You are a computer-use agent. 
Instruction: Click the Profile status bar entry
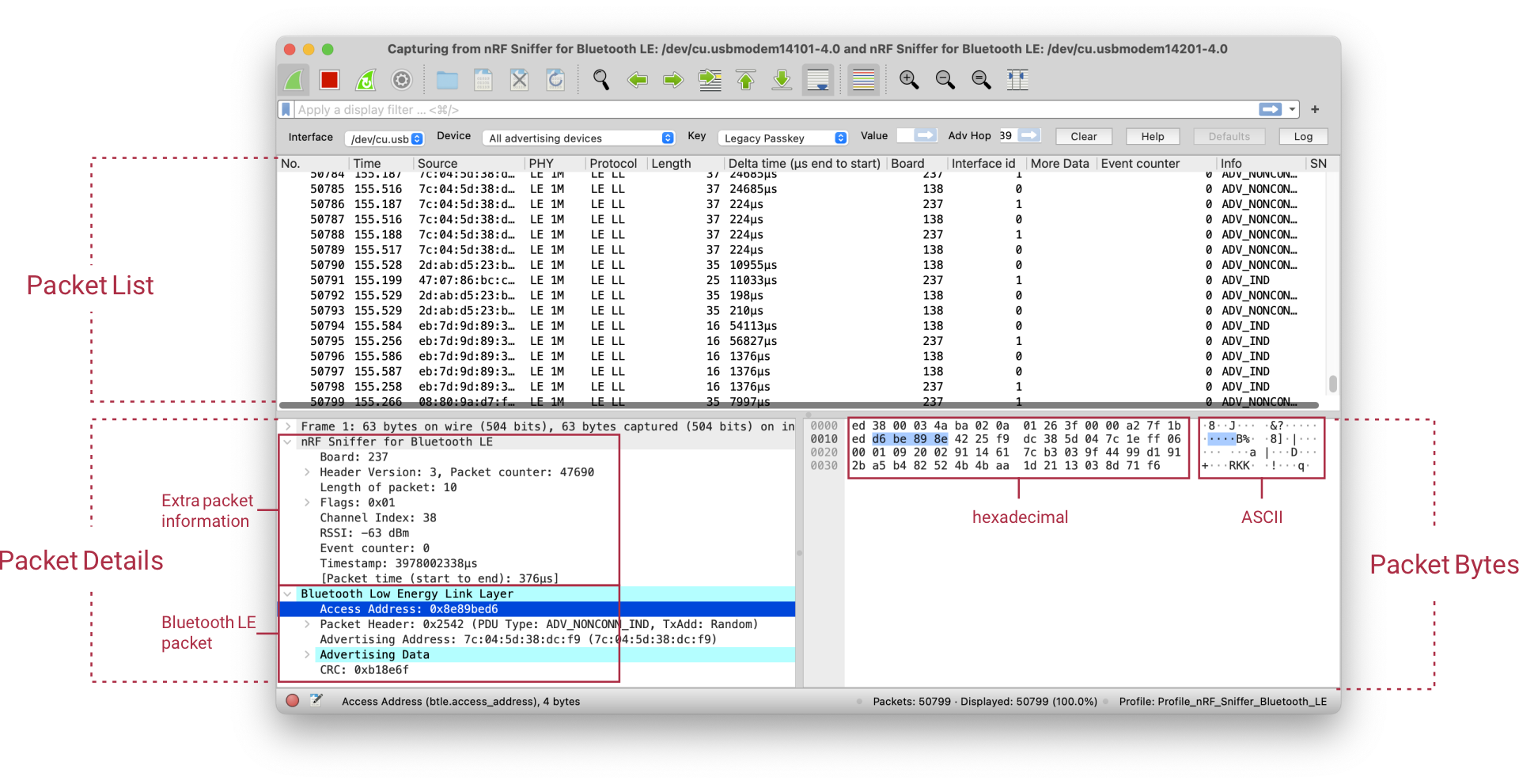click(x=1223, y=701)
